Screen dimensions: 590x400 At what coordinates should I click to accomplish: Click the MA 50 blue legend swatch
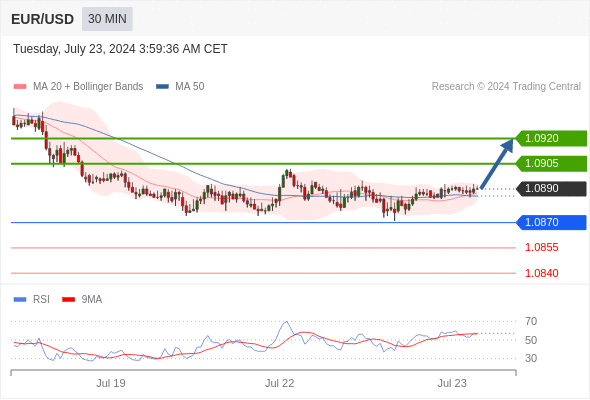(x=163, y=87)
